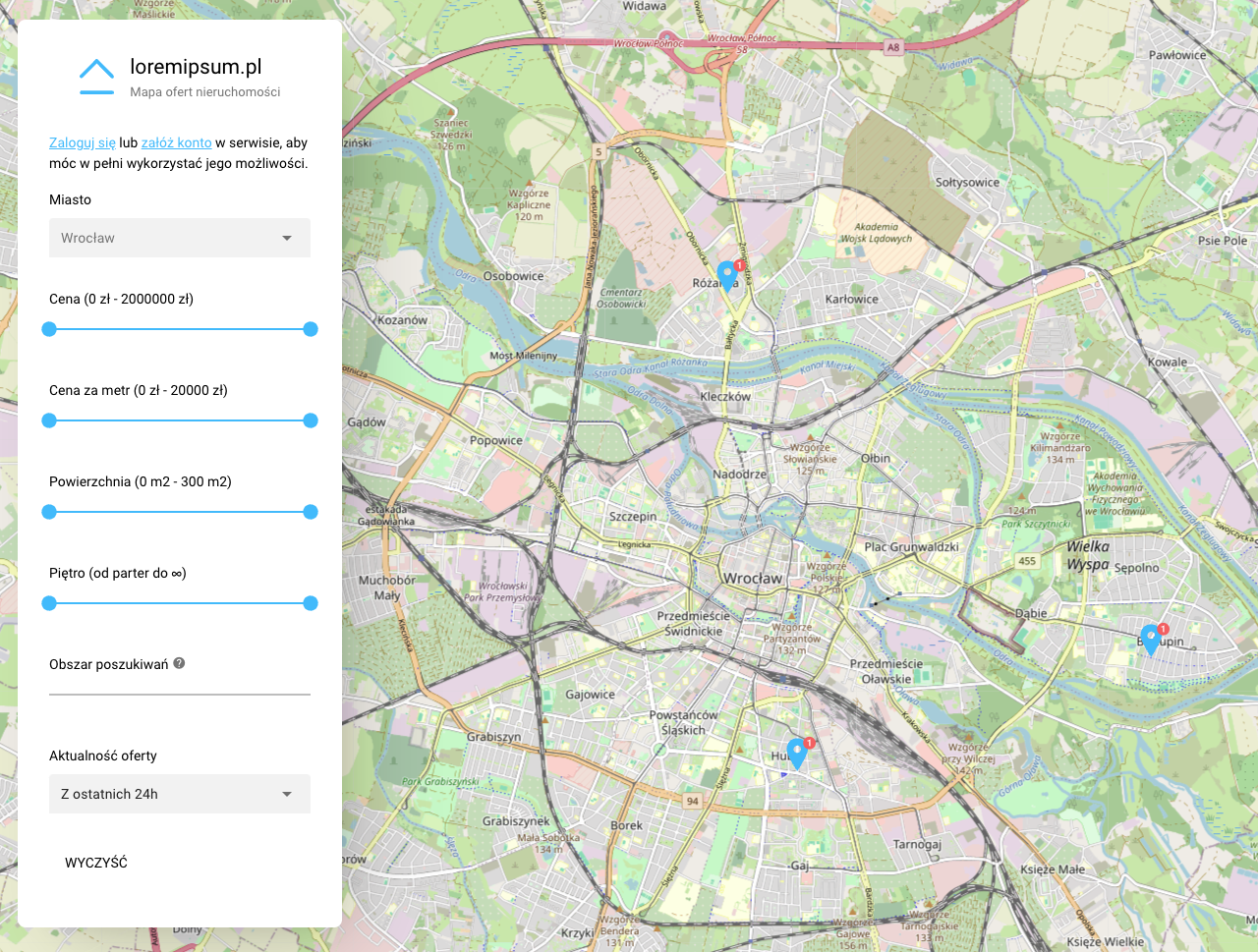Click the Osobowice label on map
1258x952 pixels.
point(513,276)
